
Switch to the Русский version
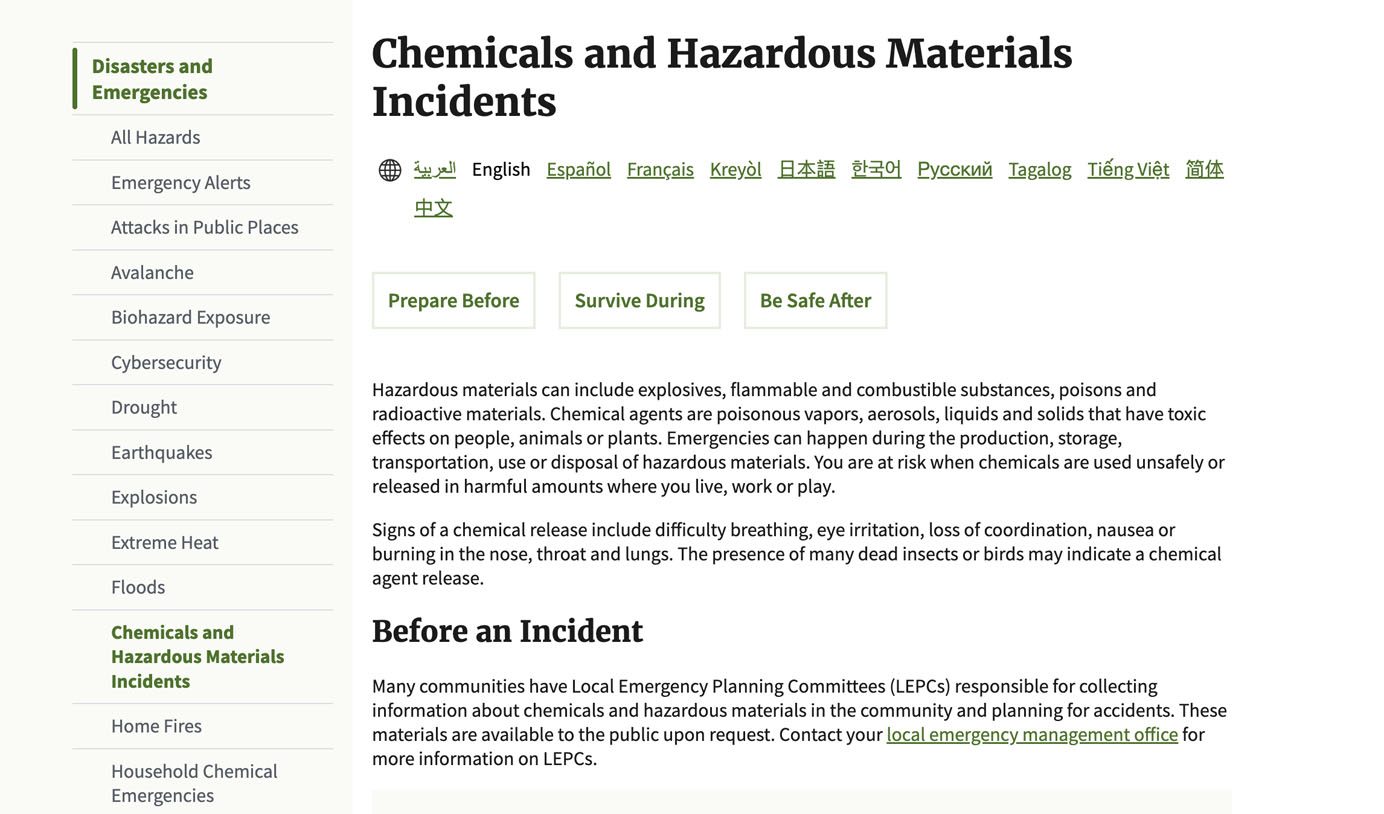pyautogui.click(x=954, y=169)
